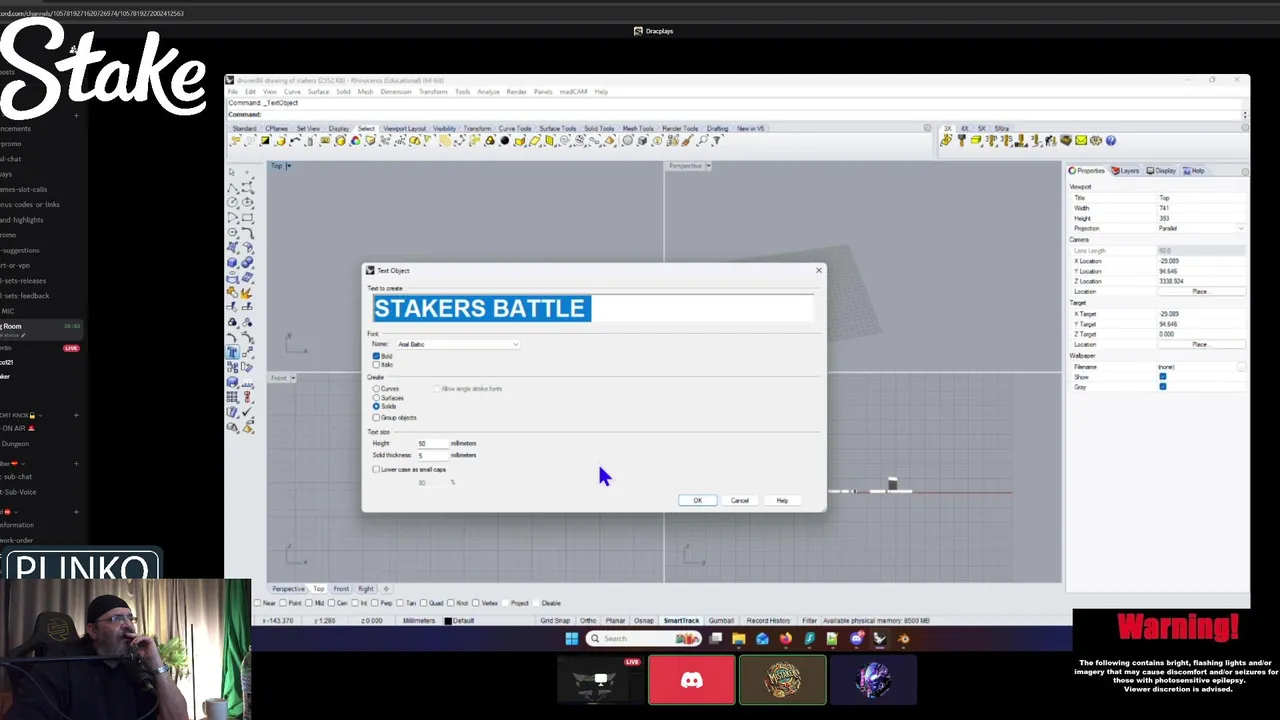Image resolution: width=1280 pixels, height=720 pixels.
Task: Enable the Vertex osnap checkbox
Action: tap(477, 603)
